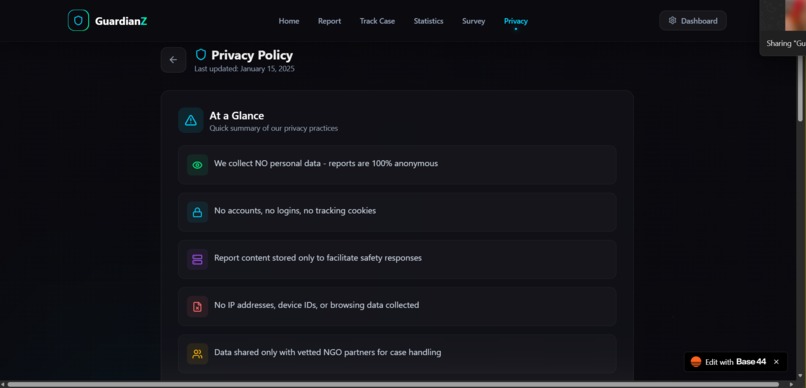Click Data shared with NGO partners text

pyautogui.click(x=327, y=353)
